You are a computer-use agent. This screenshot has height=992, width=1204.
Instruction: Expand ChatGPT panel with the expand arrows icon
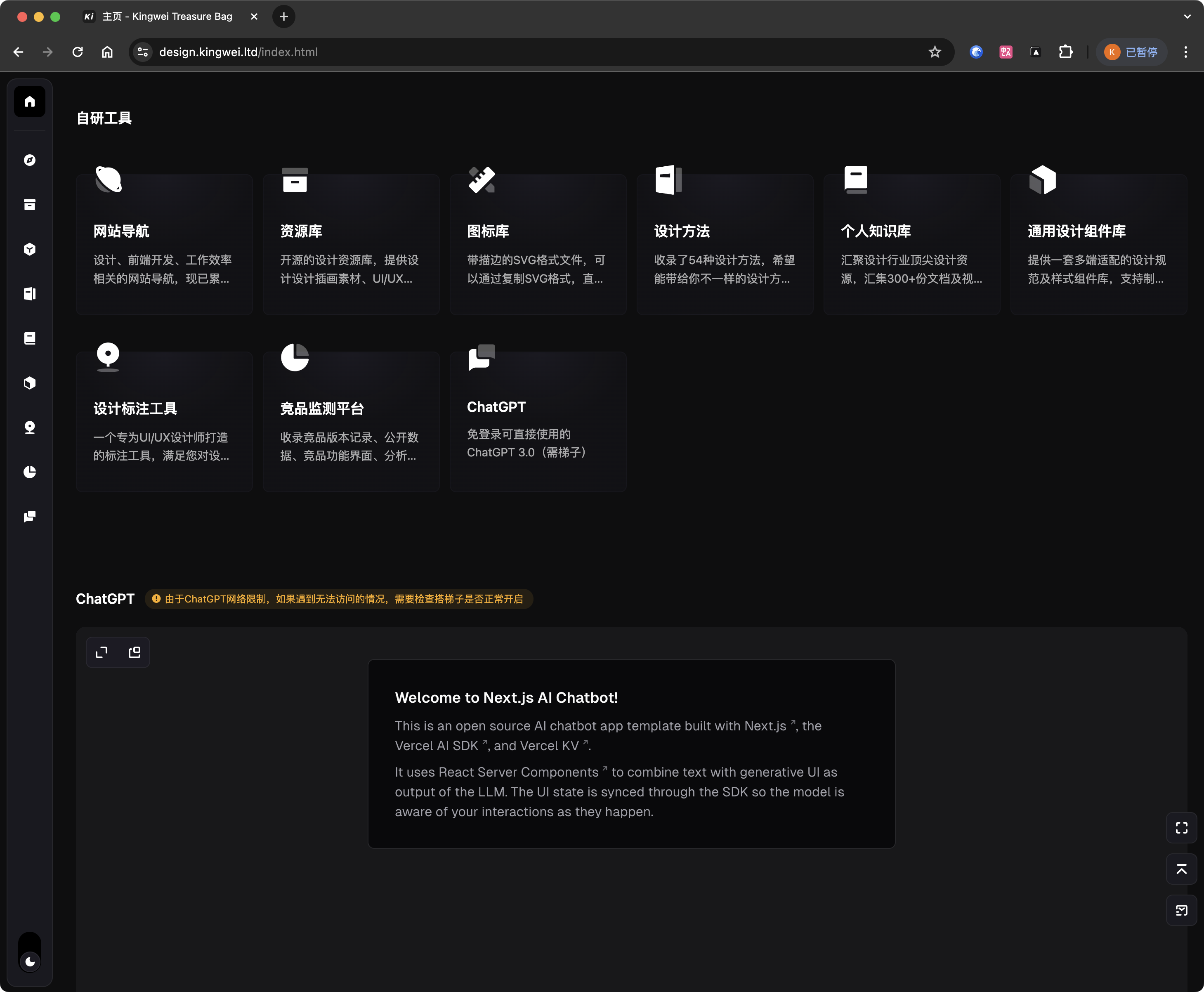102,652
